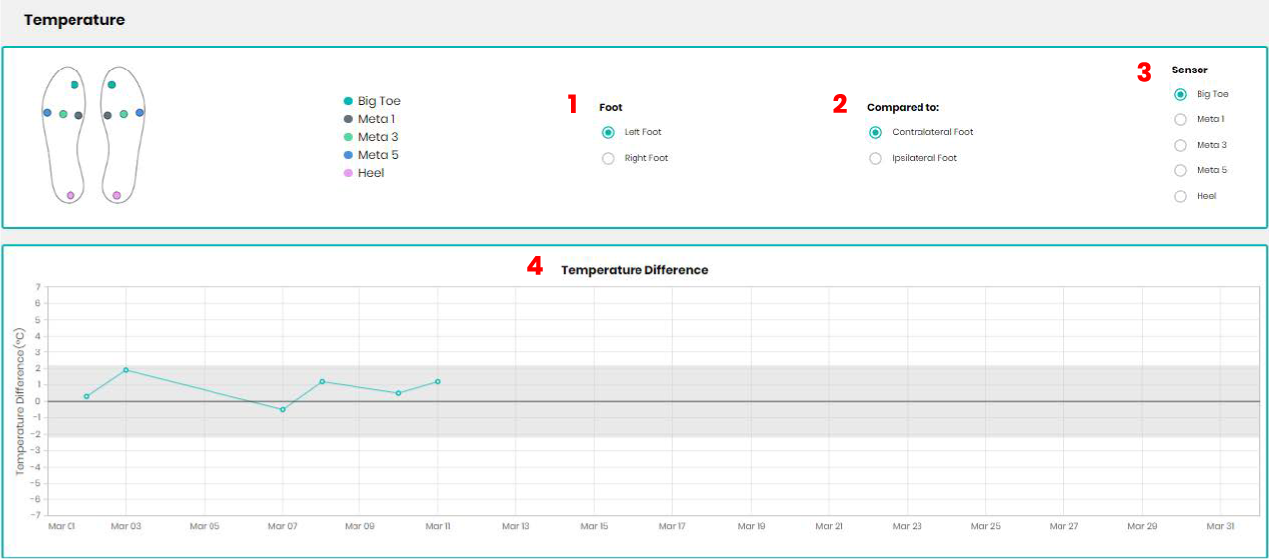This screenshot has height=560, width=1269.
Task: Select the Right Foot radio button
Action: click(x=608, y=158)
